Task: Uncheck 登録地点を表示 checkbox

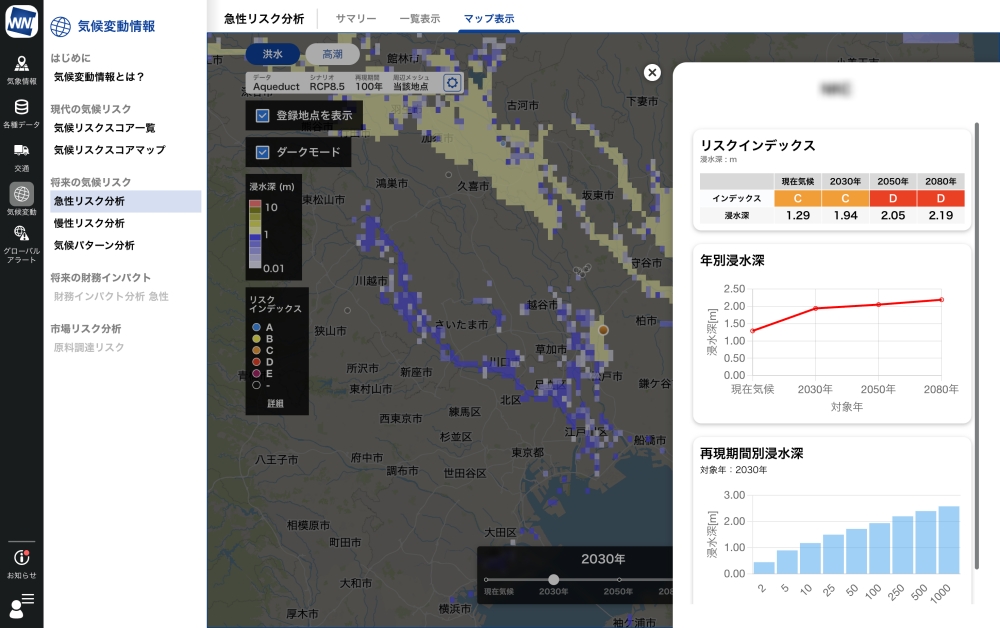Action: 263,115
